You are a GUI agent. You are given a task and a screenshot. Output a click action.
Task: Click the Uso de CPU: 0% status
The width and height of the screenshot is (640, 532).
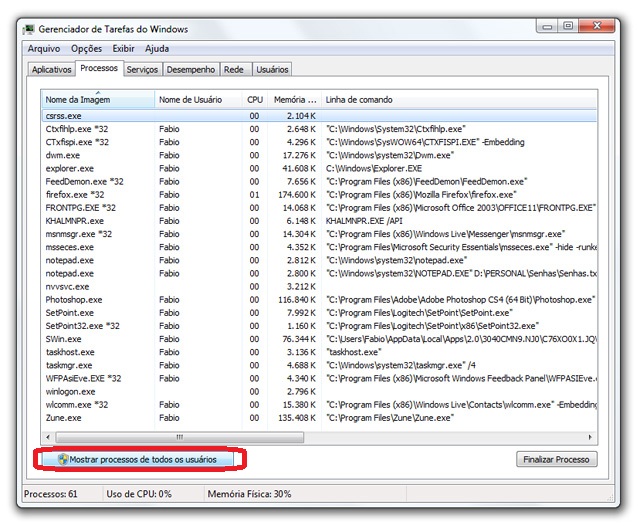click(139, 494)
